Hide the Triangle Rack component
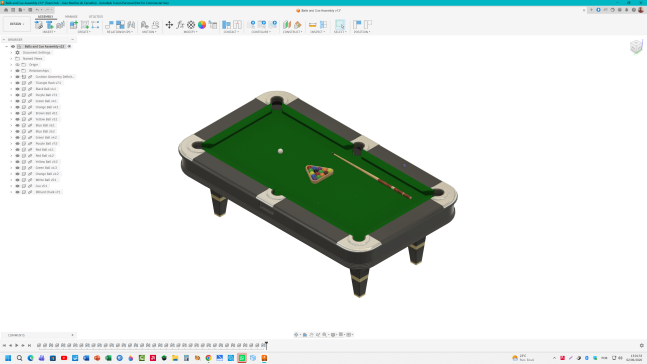Viewport: 647px width, 364px height. coord(17,83)
